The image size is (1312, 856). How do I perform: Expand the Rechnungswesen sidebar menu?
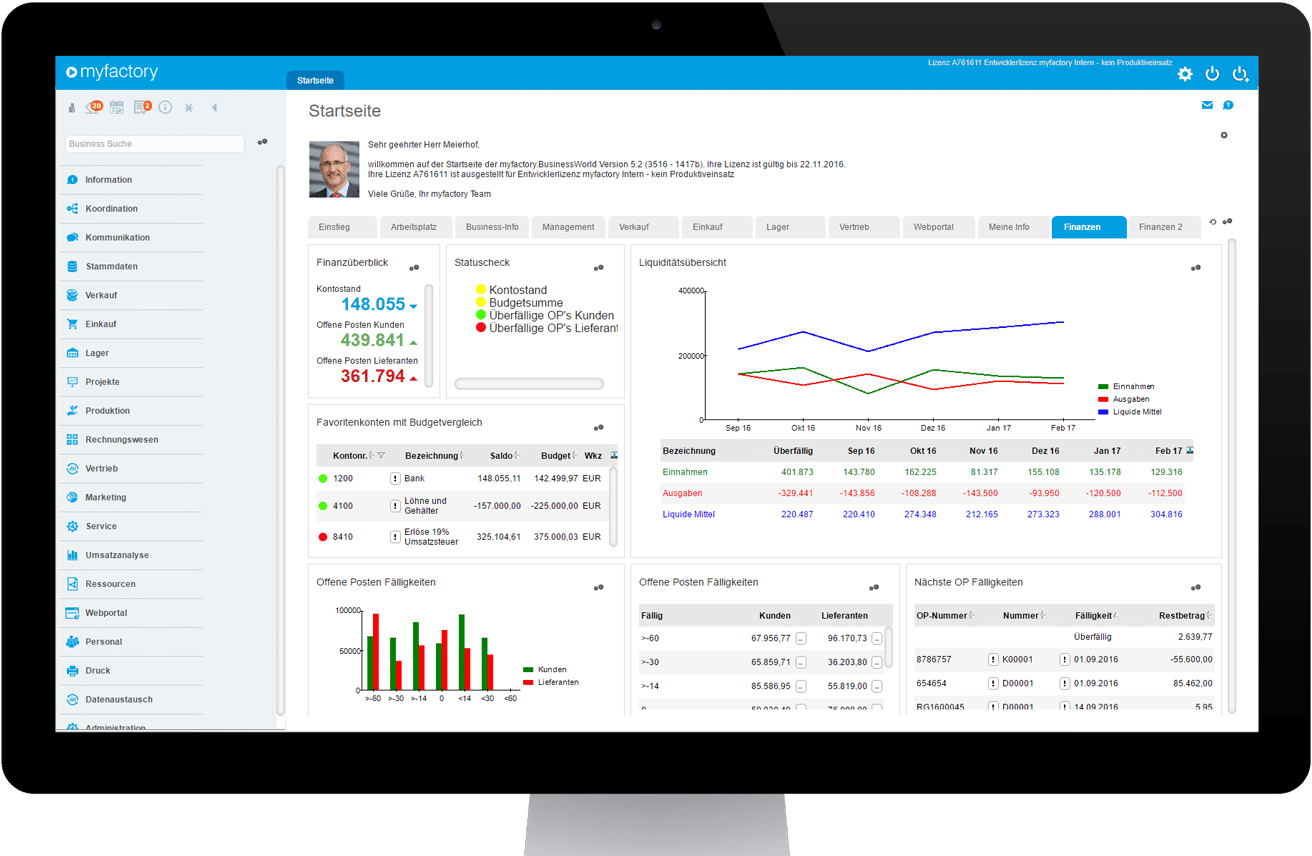tap(121, 440)
